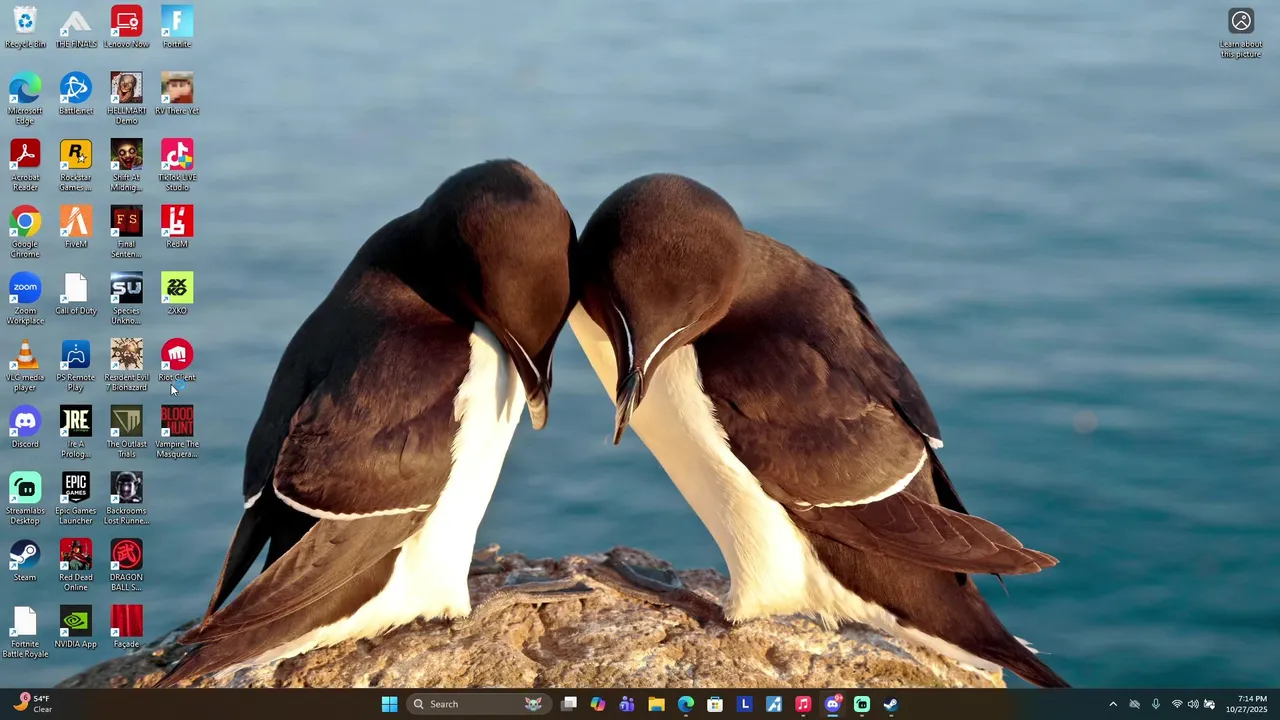Select TikTok LIVE Studio desktop icon

(177, 165)
